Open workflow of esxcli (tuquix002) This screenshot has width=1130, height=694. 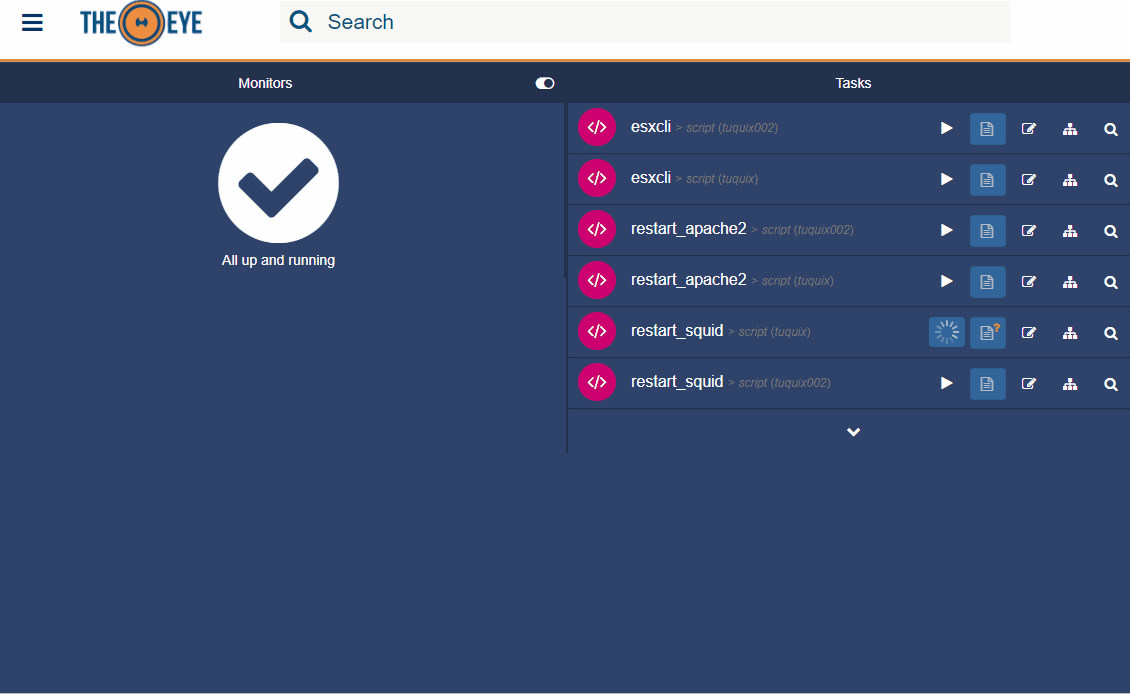tap(1069, 129)
